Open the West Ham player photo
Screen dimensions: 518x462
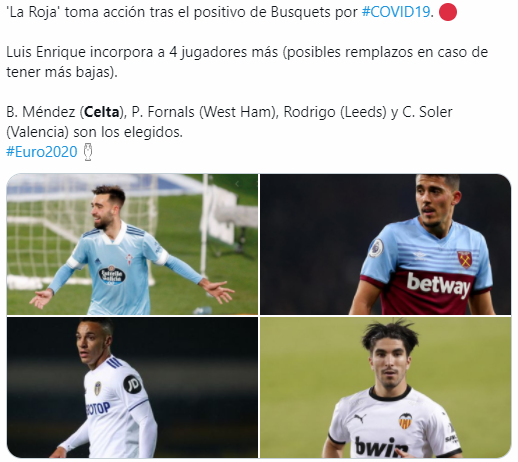pyautogui.click(x=385, y=244)
